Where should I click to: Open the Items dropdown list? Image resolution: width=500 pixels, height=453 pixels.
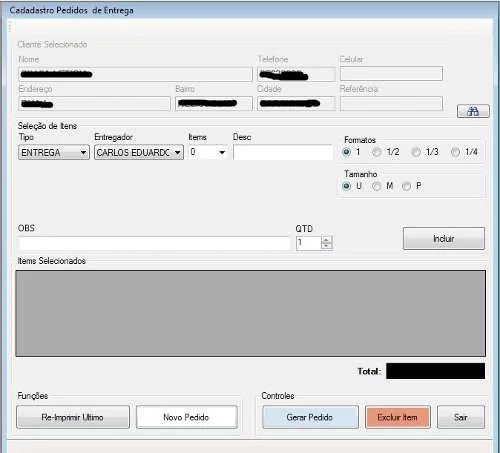tap(208, 152)
